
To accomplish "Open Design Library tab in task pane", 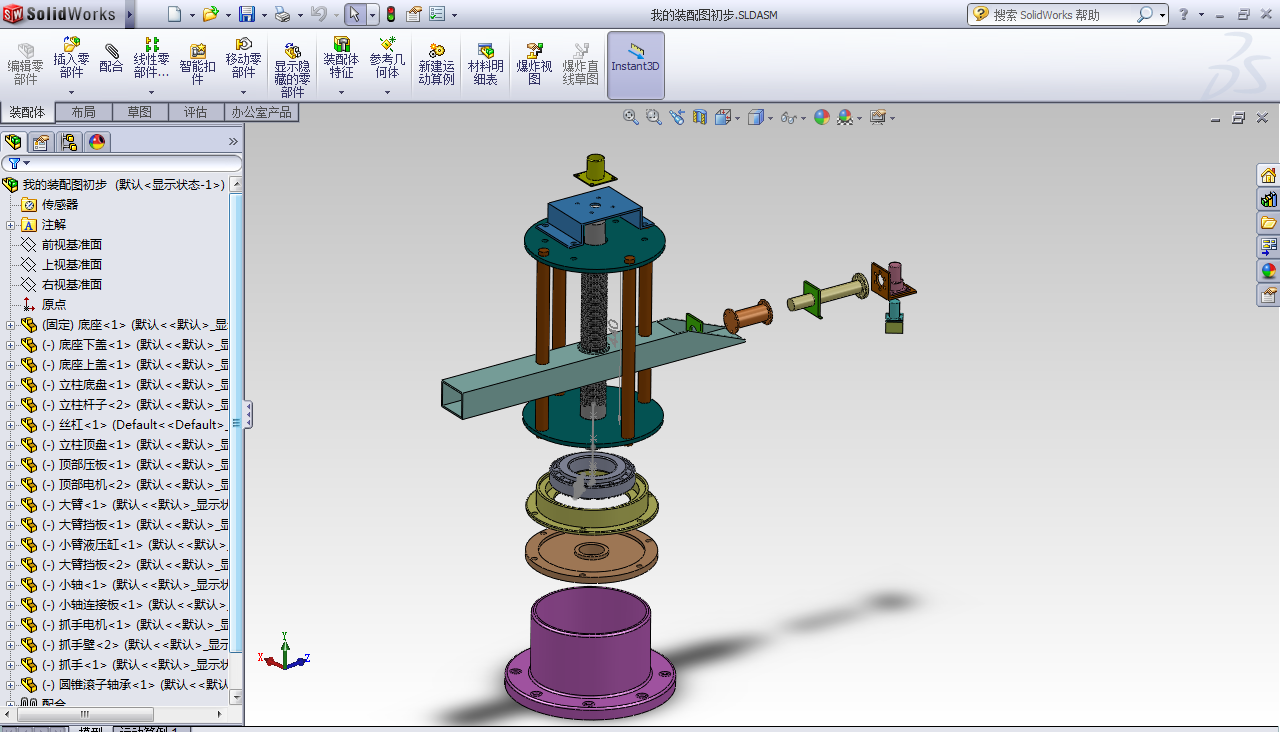I will click(x=1268, y=199).
